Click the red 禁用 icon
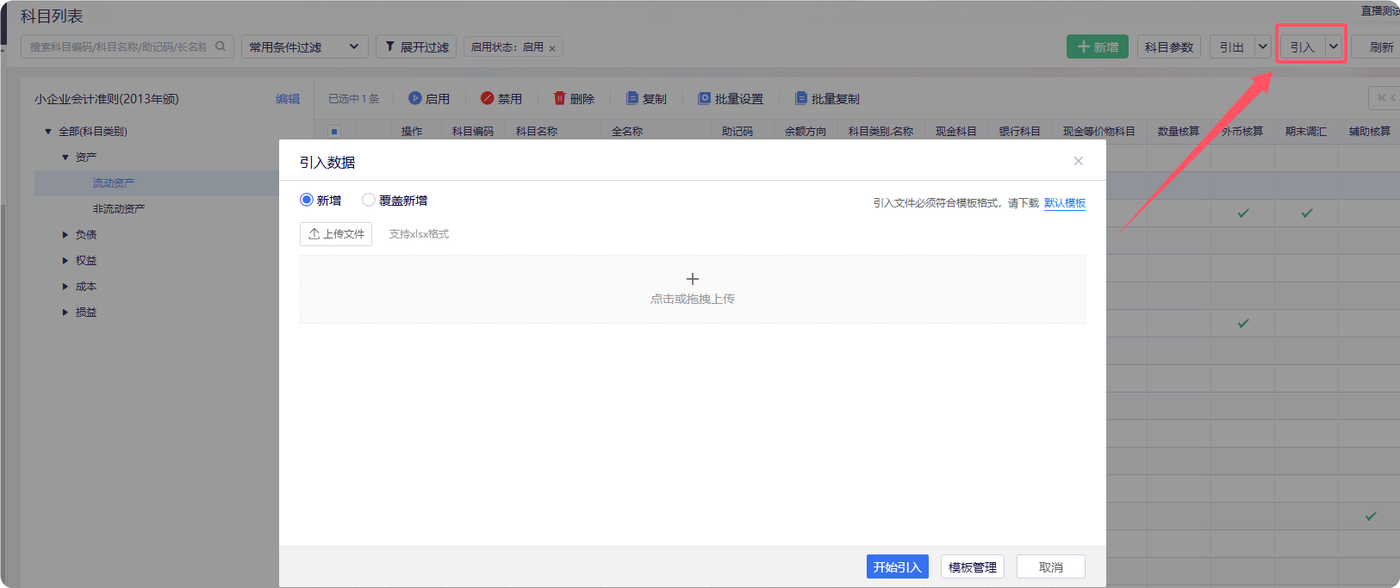1400x588 pixels. click(487, 98)
